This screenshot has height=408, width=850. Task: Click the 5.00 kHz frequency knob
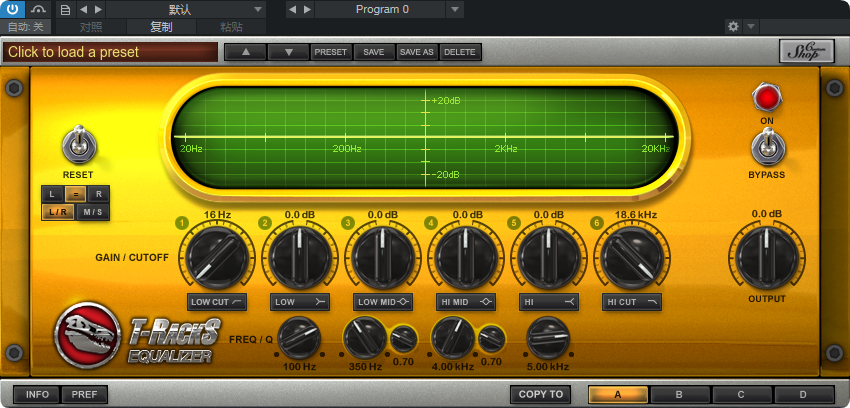point(548,338)
